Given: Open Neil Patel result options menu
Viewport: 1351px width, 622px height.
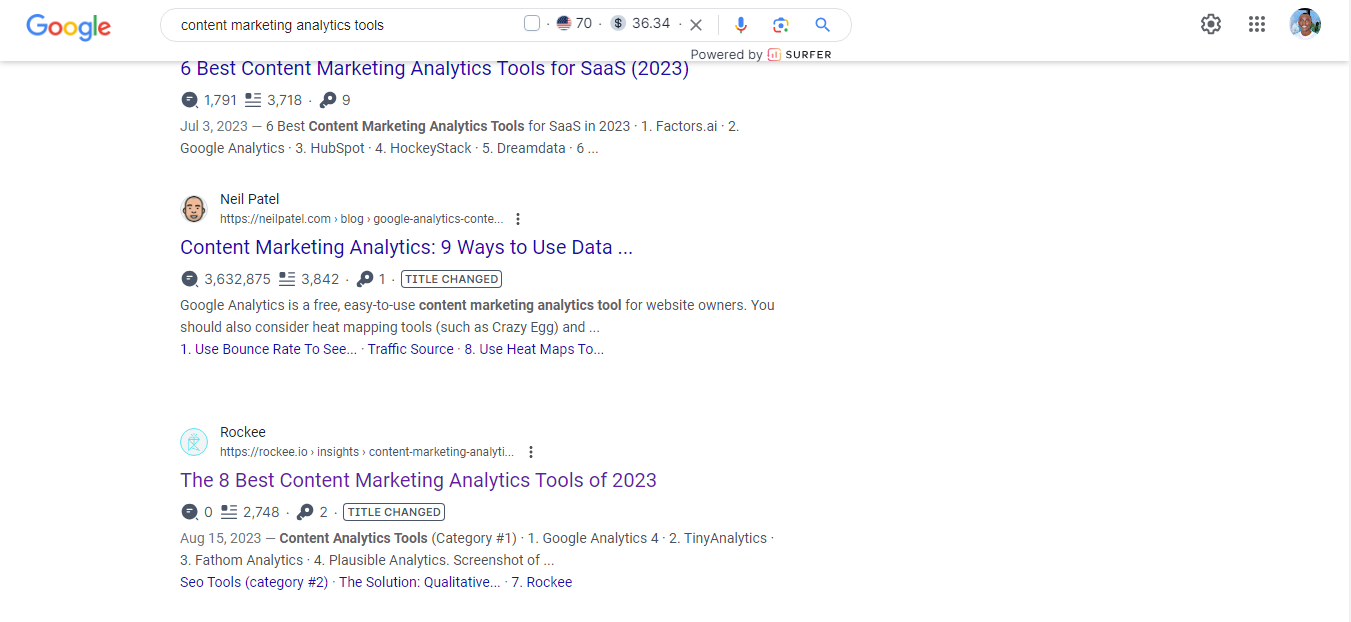Looking at the screenshot, I should click(x=518, y=219).
